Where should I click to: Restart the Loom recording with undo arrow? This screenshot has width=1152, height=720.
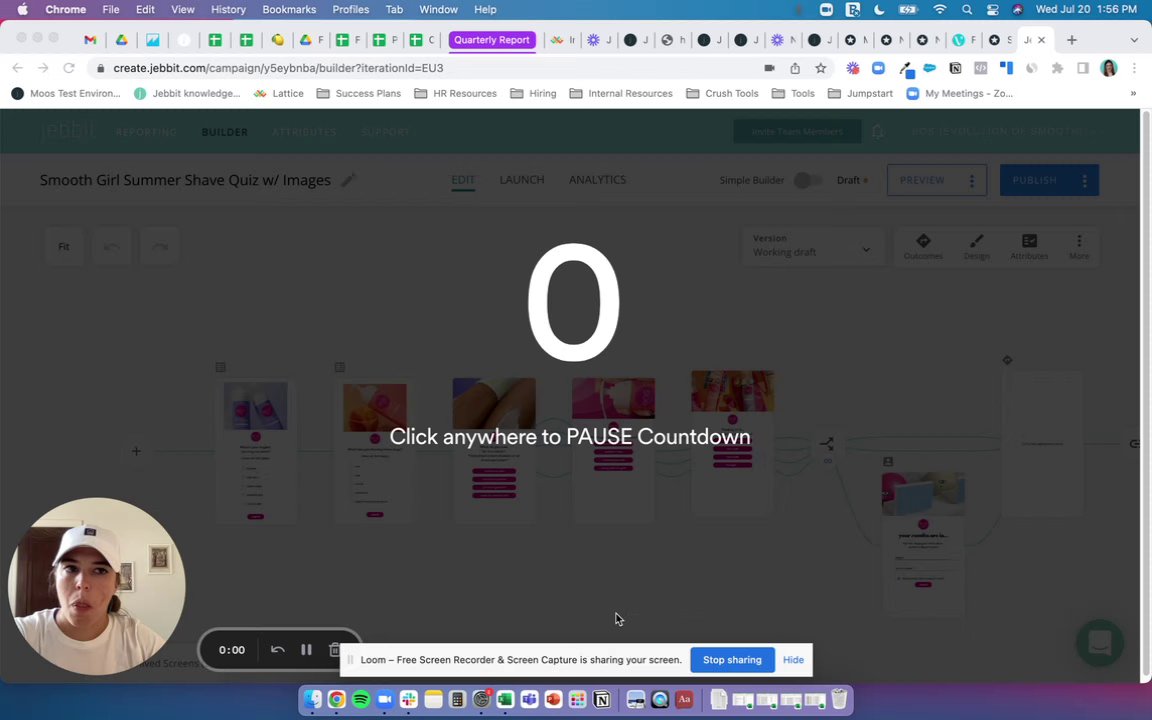pyautogui.click(x=278, y=649)
